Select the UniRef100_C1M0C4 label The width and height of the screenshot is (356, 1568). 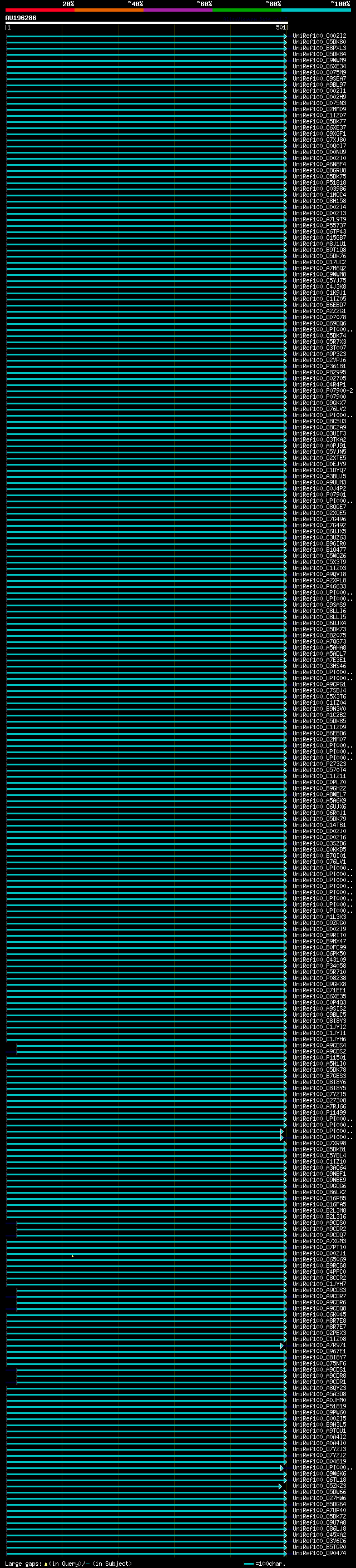click(x=319, y=195)
